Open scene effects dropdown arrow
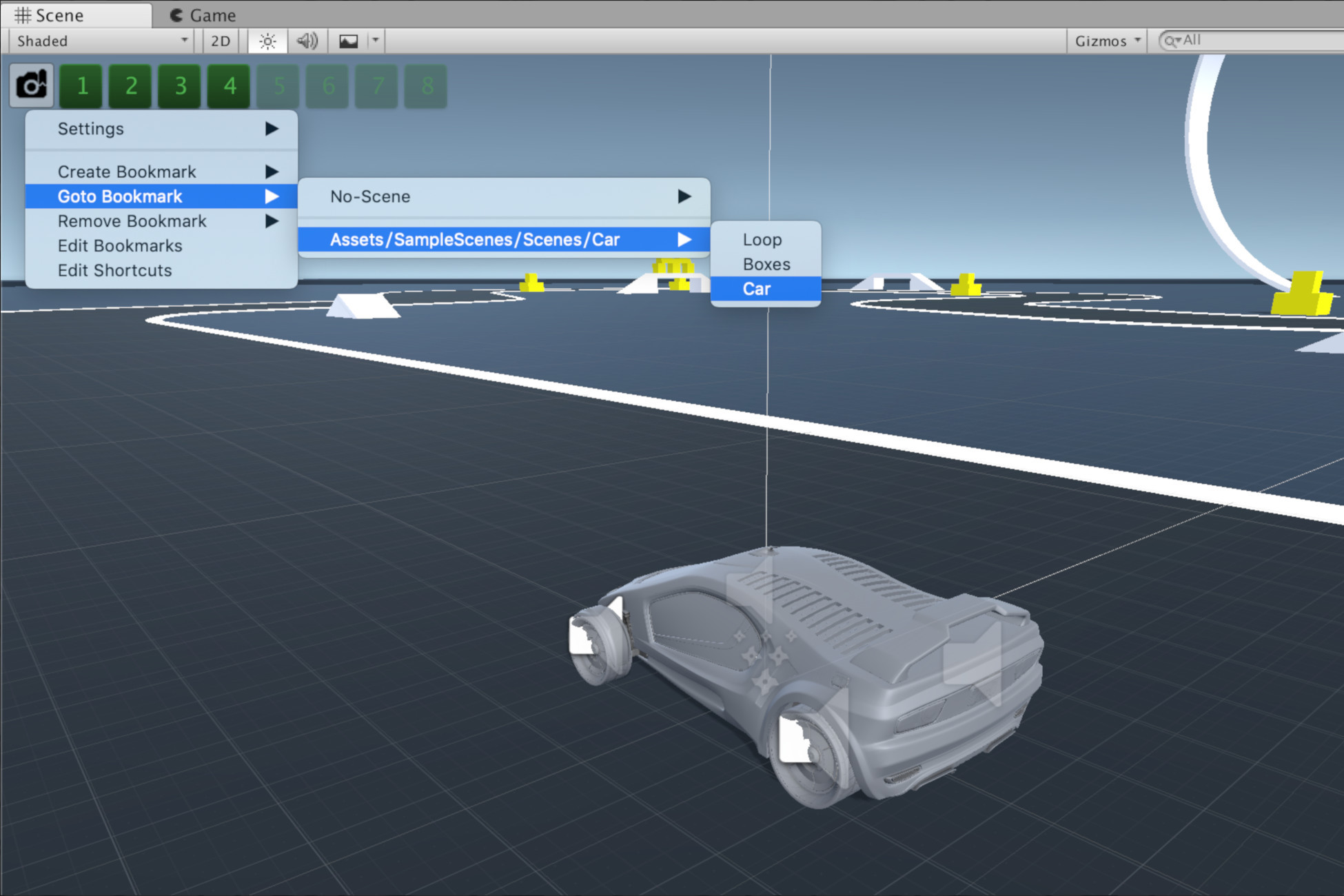The image size is (1344, 896). pyautogui.click(x=376, y=41)
